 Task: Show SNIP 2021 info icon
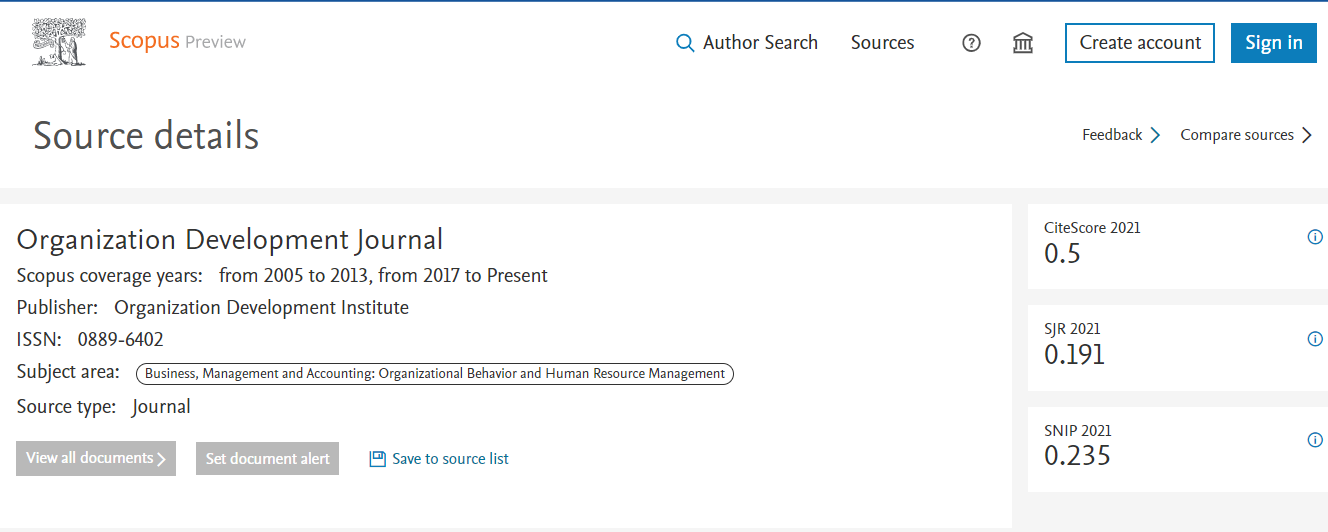point(1315,440)
